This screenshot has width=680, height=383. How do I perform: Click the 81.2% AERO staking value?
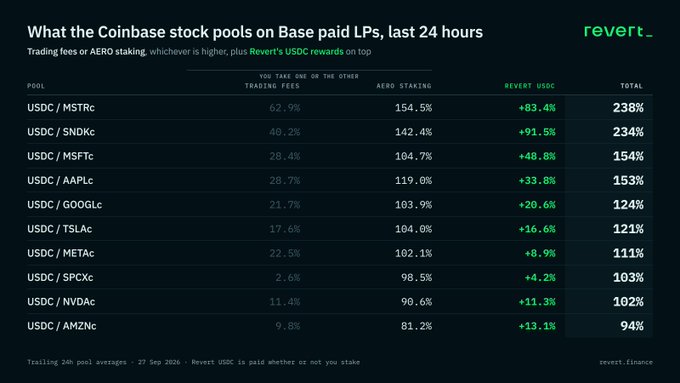(416, 326)
